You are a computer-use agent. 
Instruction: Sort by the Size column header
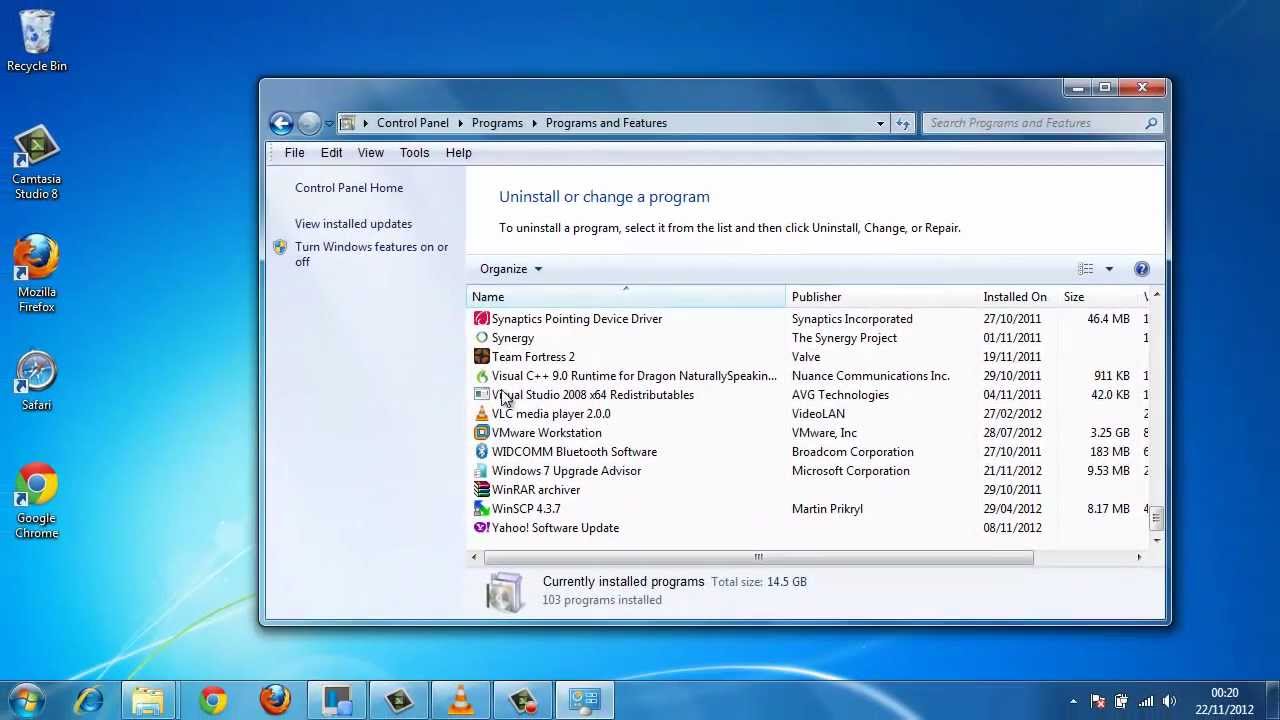[1099, 297]
